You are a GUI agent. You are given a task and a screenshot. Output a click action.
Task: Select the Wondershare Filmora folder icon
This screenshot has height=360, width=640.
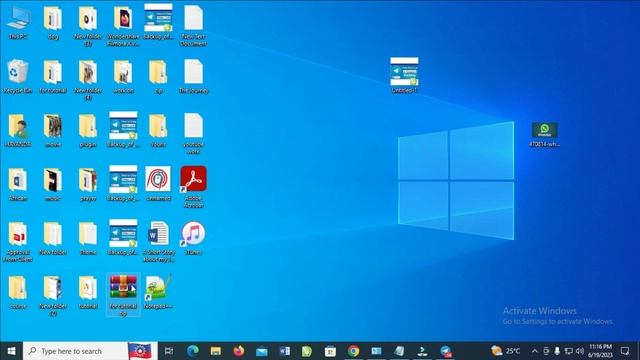pos(123,26)
